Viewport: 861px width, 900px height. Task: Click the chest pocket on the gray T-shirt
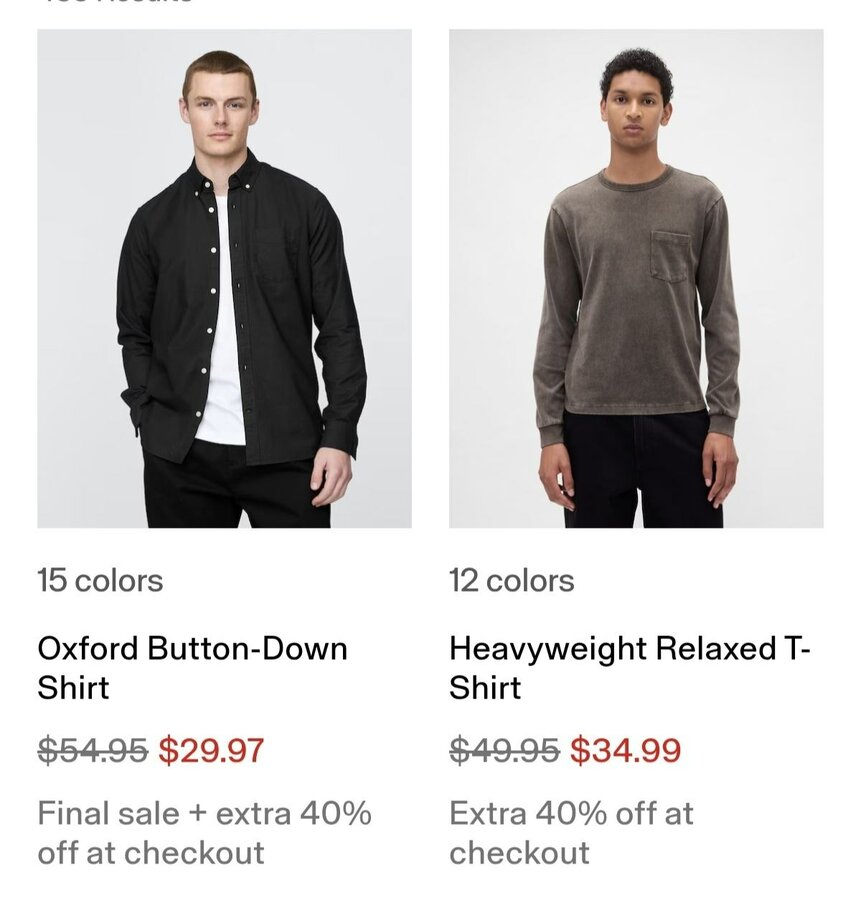[x=671, y=255]
